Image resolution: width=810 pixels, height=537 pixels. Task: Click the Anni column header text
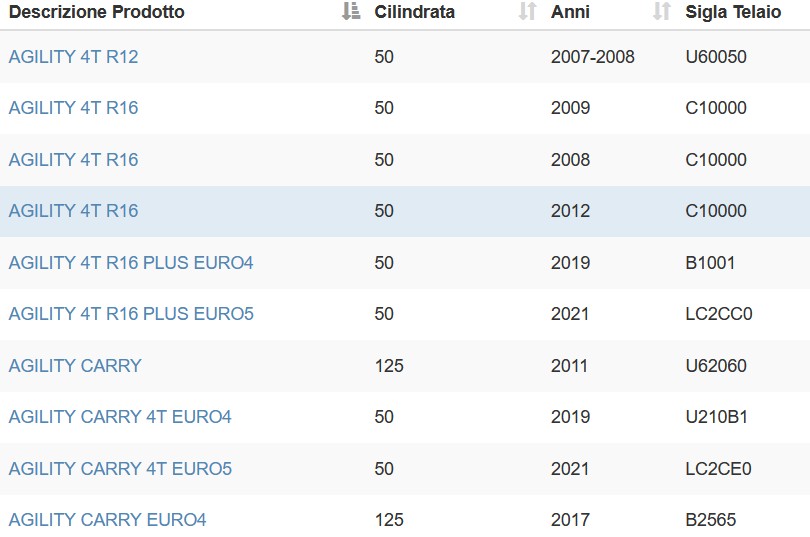(570, 12)
